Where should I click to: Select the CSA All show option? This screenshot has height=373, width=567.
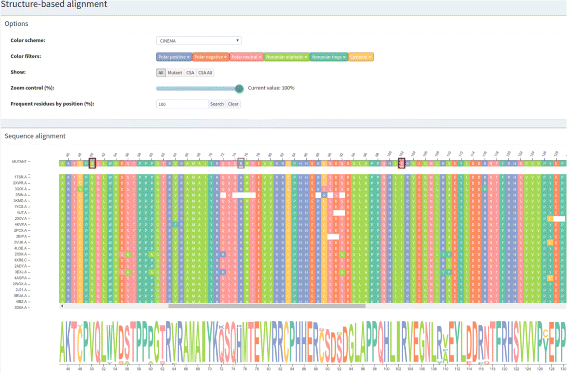(x=205, y=73)
